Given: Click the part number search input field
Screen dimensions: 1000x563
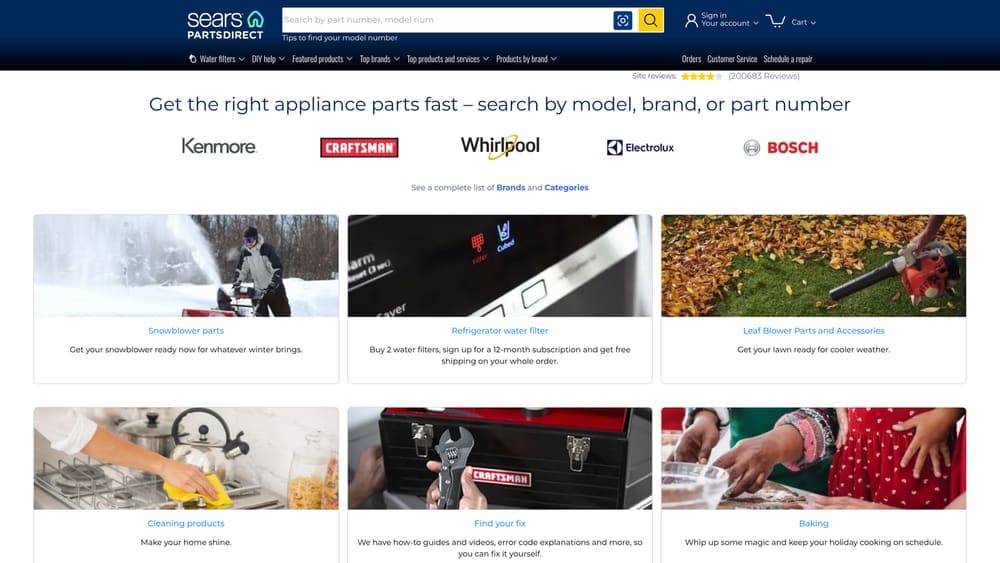Looking at the screenshot, I should click(445, 20).
